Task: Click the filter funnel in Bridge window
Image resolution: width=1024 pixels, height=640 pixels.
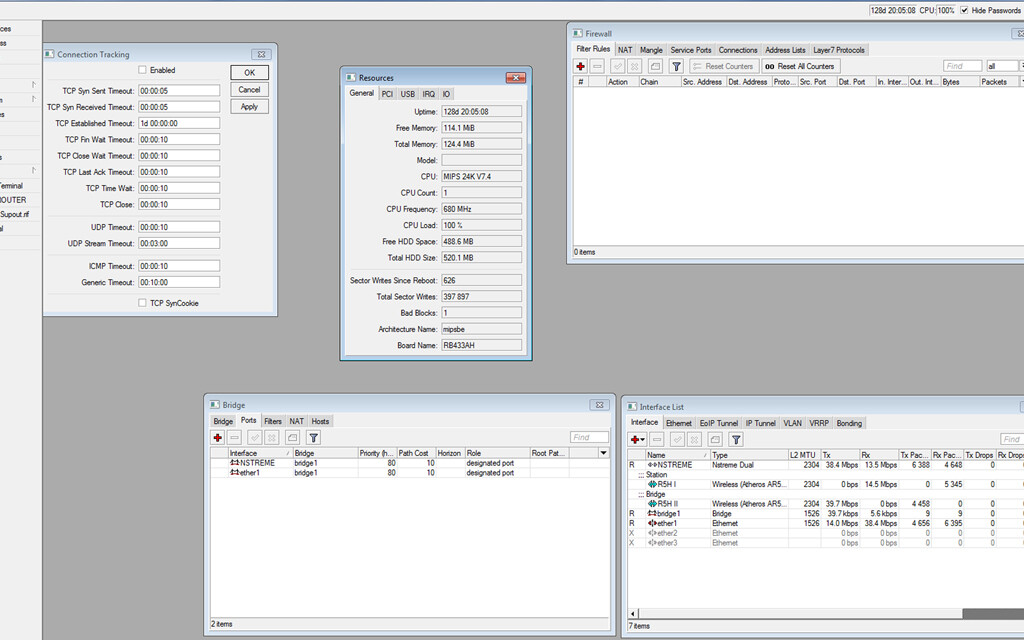Action: [313, 437]
